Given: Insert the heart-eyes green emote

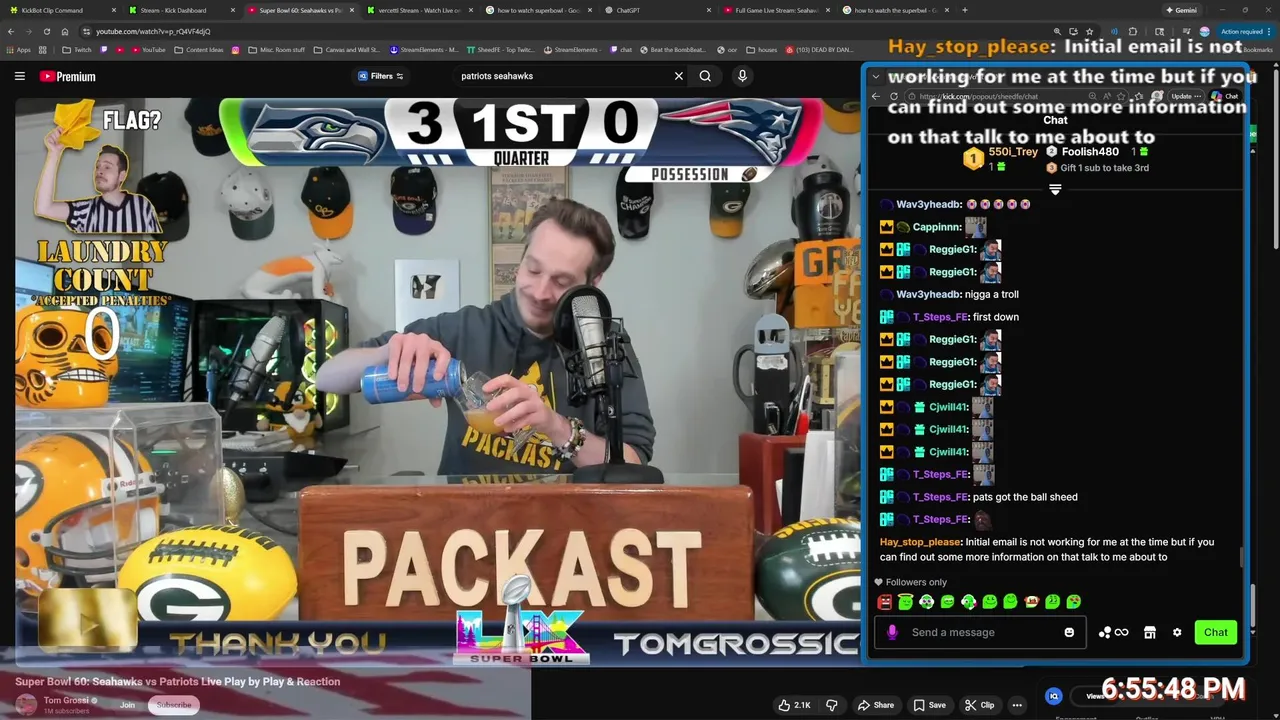Looking at the screenshot, I should tap(1073, 602).
